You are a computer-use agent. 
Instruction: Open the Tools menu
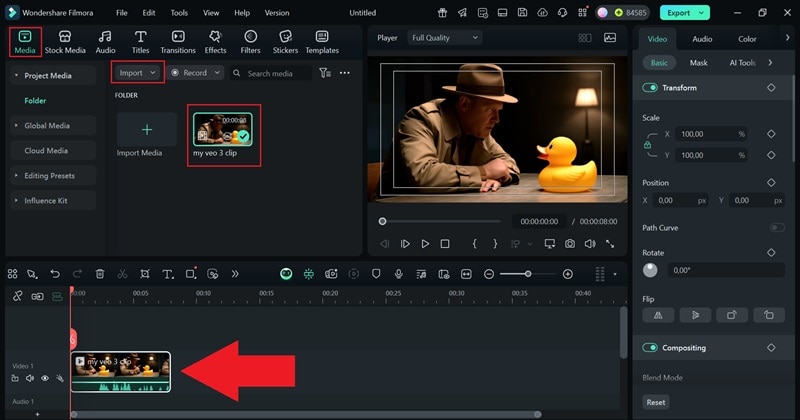coord(179,13)
